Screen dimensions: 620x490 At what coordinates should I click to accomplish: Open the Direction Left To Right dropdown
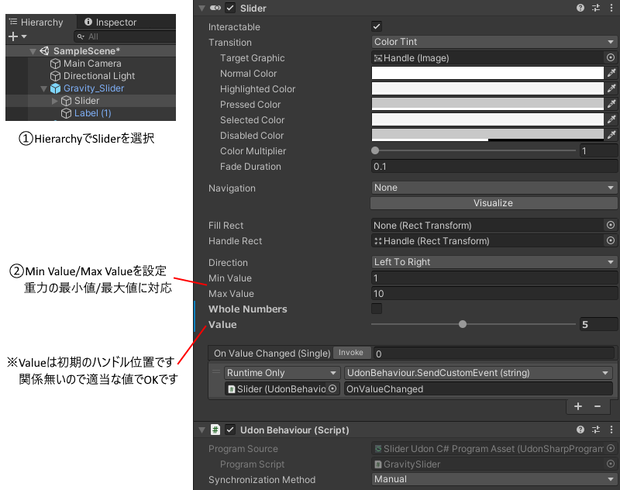pos(494,262)
